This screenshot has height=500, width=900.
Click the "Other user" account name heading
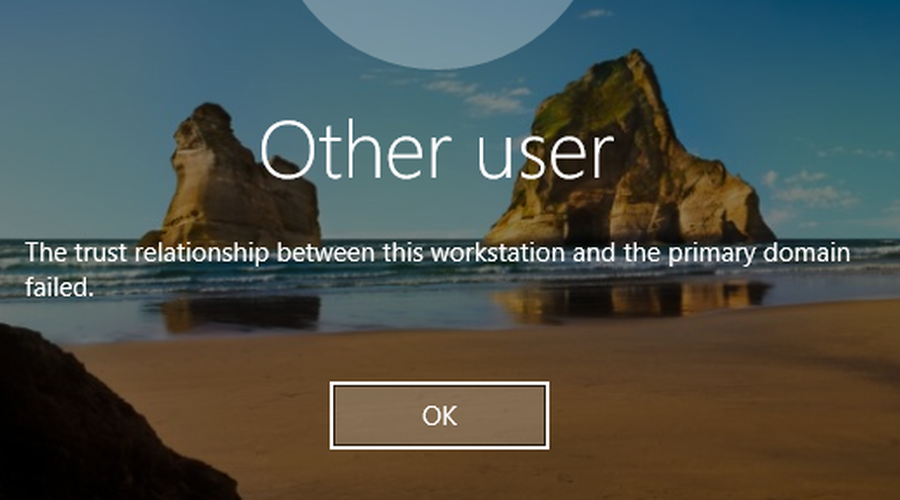point(437,151)
